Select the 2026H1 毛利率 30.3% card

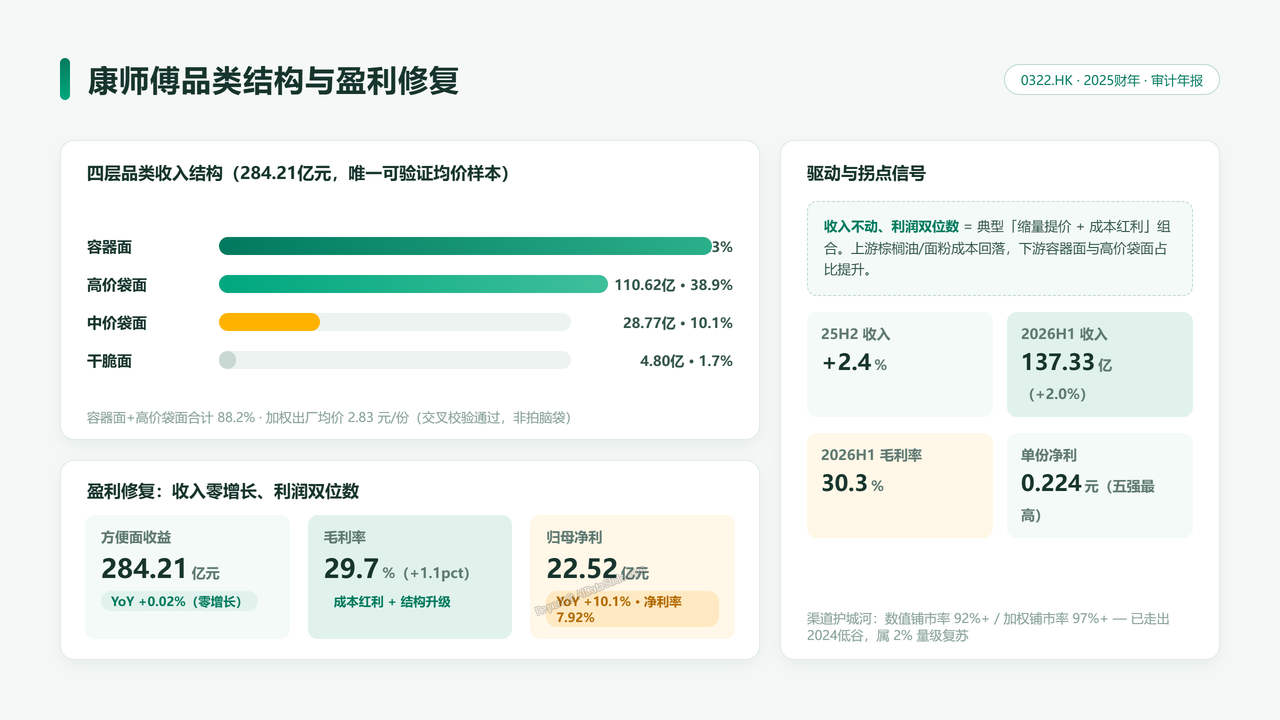900,485
